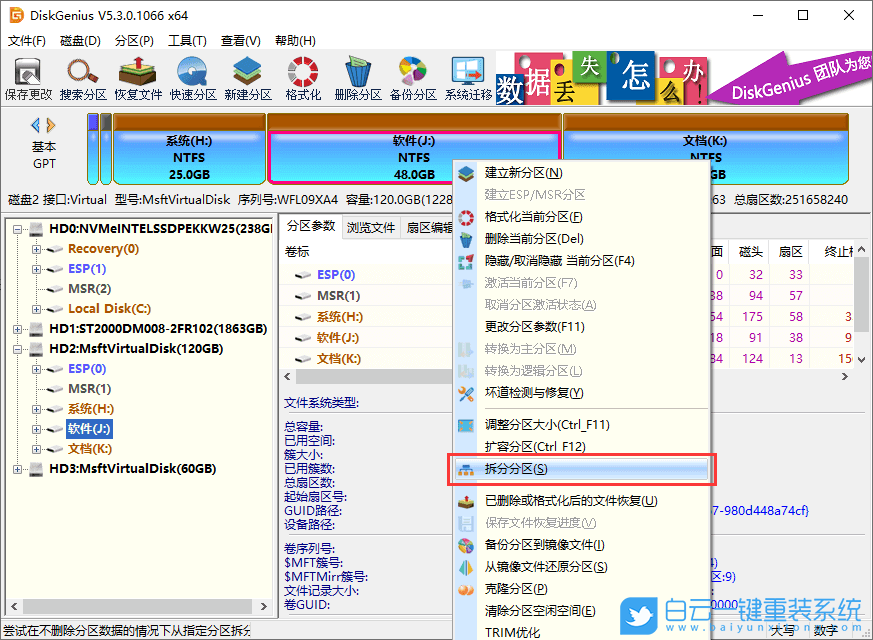Screen dimensions: 873x640
Task: Select 文档(K:) row in partition list
Action: click(338, 359)
